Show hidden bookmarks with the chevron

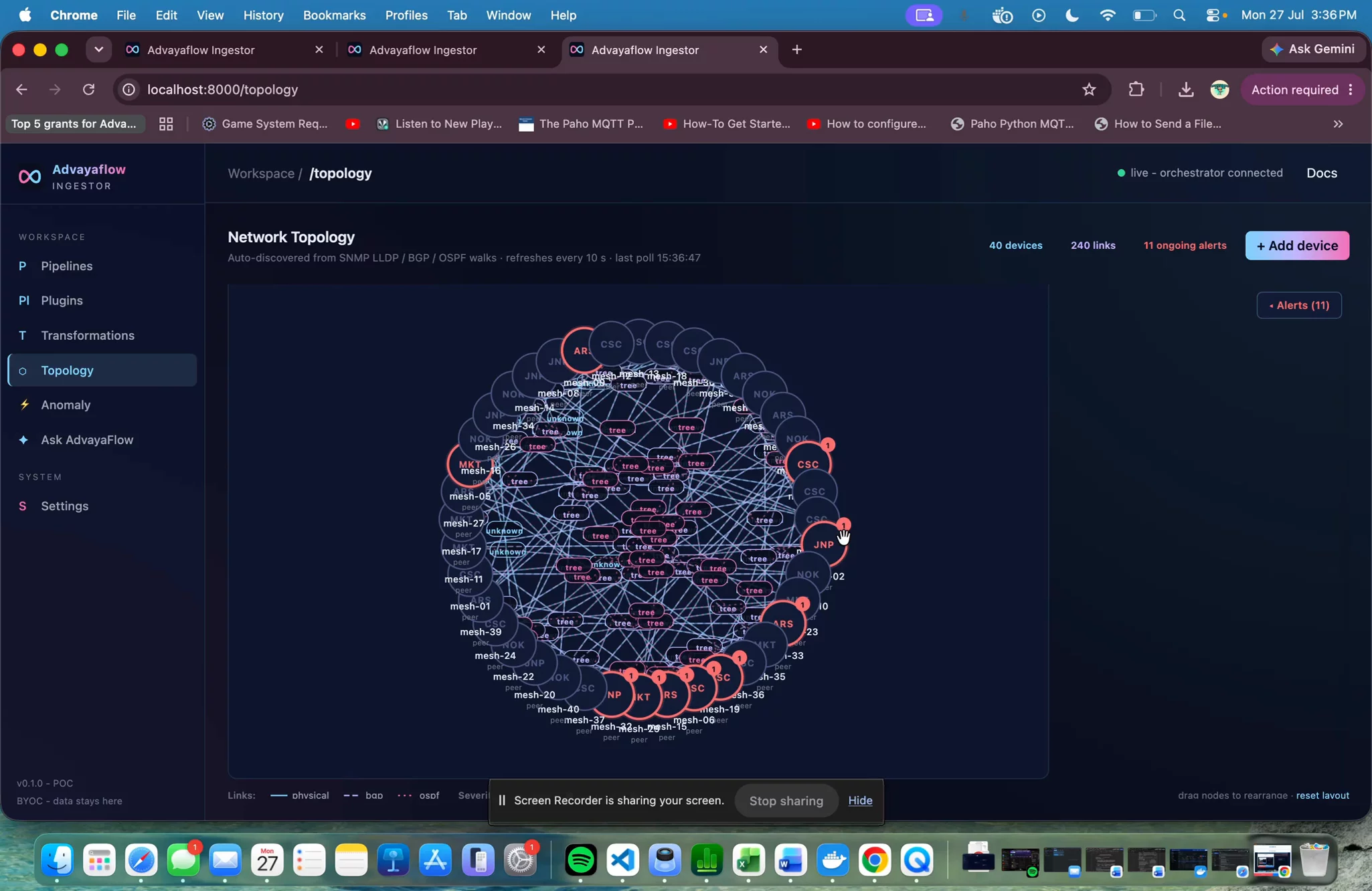click(x=1338, y=124)
